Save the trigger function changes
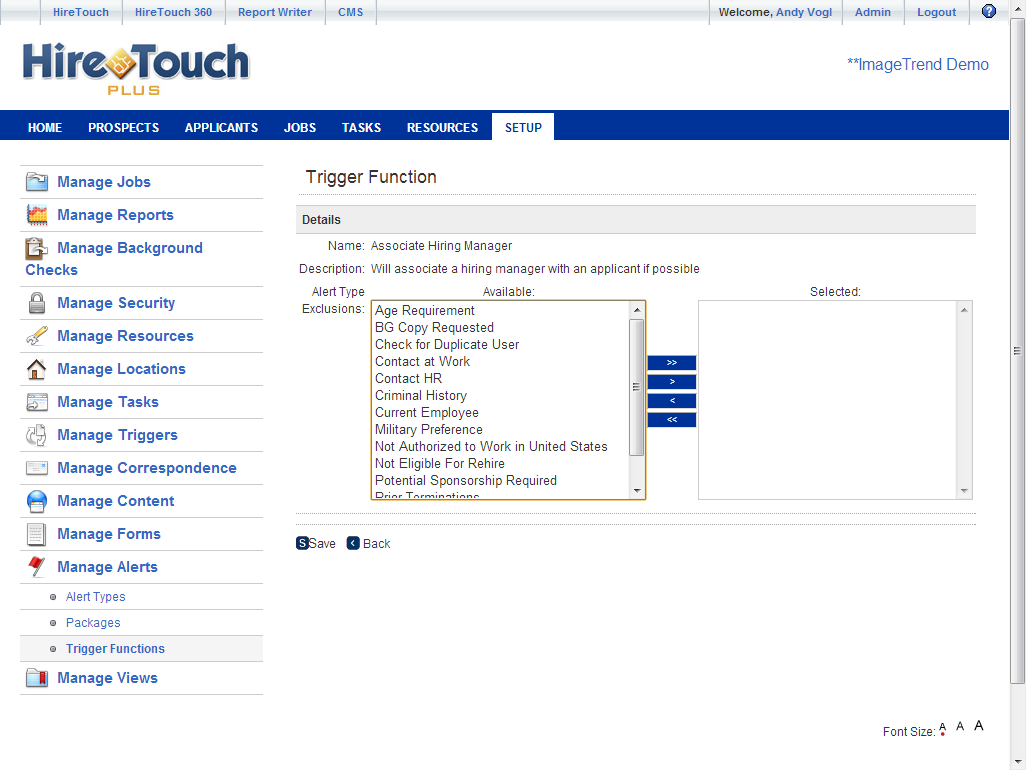This screenshot has width=1026, height=770. tap(316, 543)
